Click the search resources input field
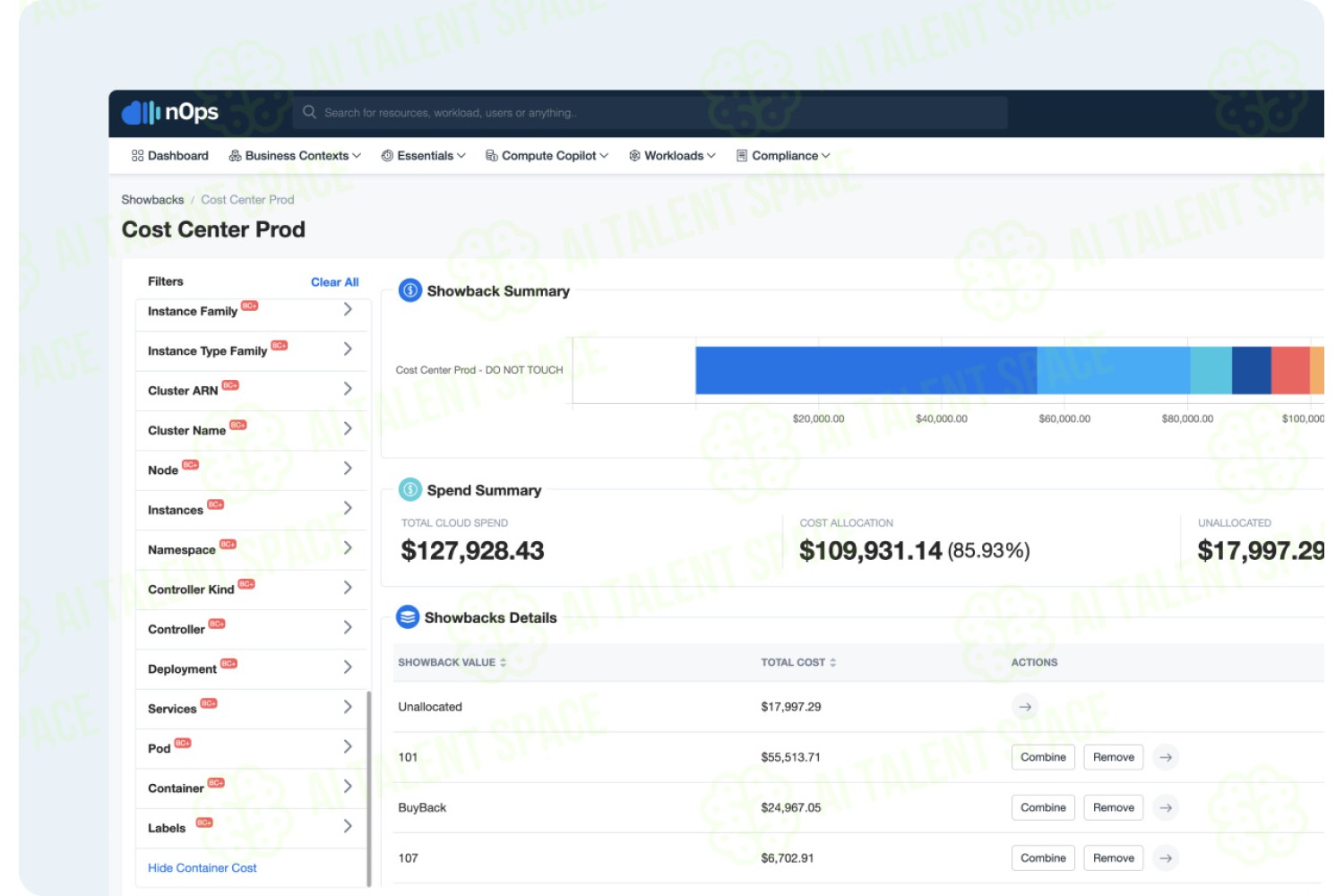Image resolution: width=1344 pixels, height=896 pixels. point(650,113)
